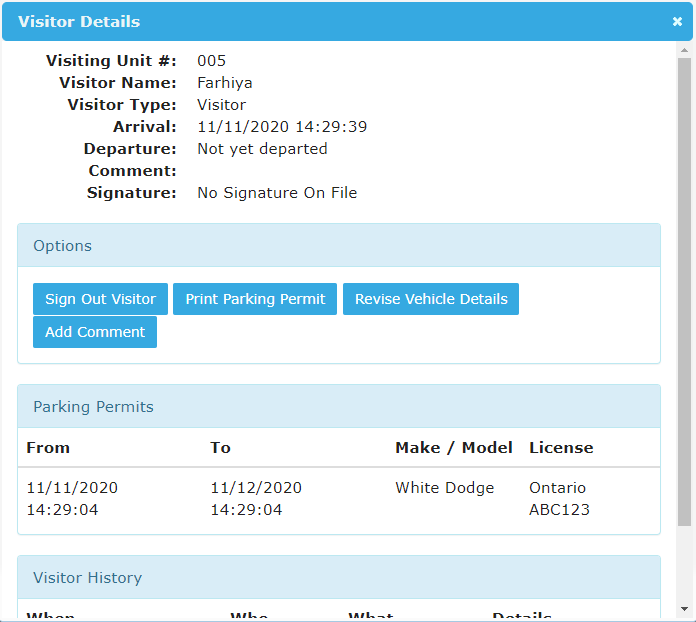Viewport: 696px width, 622px height.
Task: Open Revise Vehicle Details
Action: tap(430, 299)
